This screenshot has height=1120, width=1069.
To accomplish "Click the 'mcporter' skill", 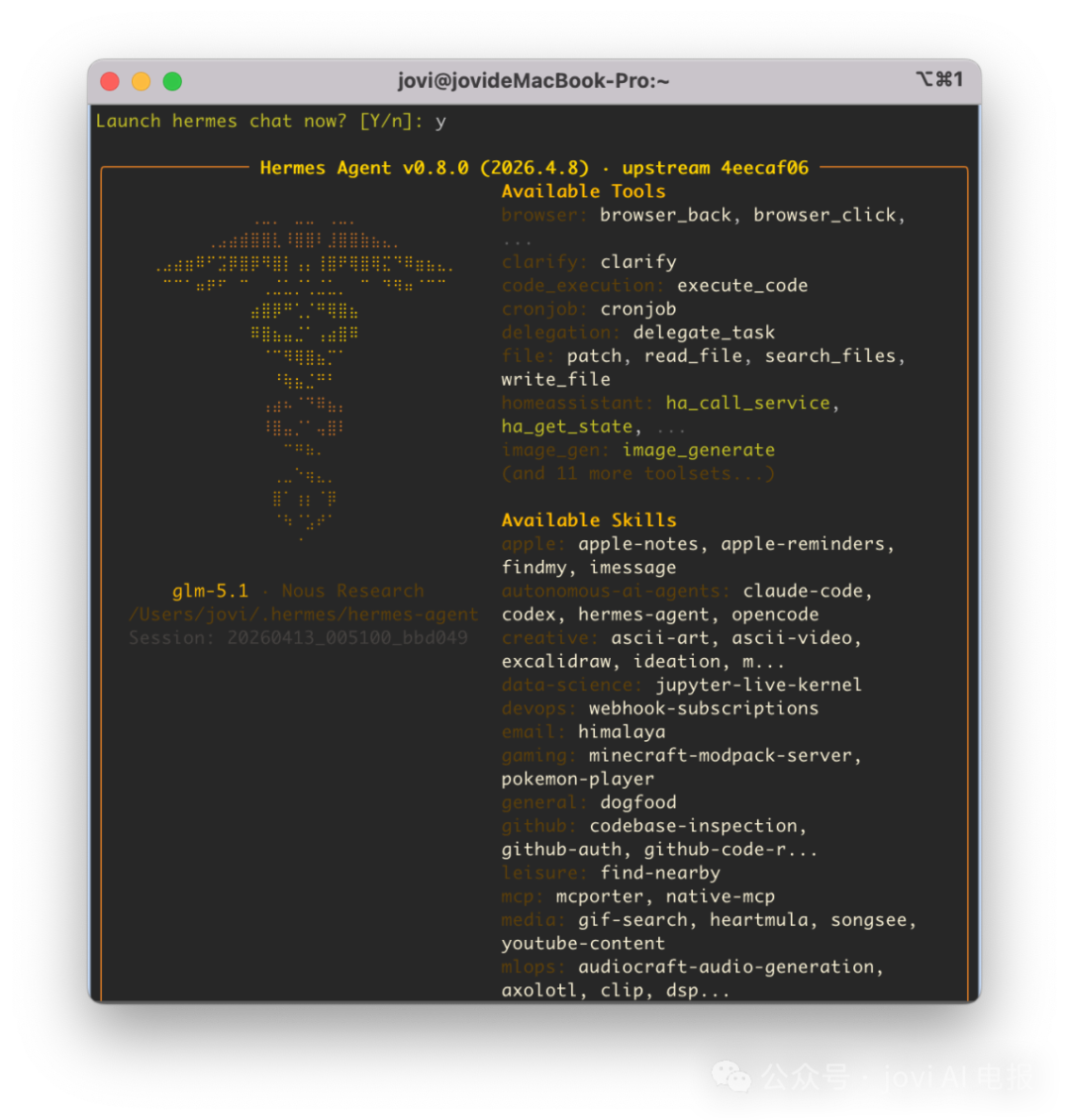I will tap(600, 896).
